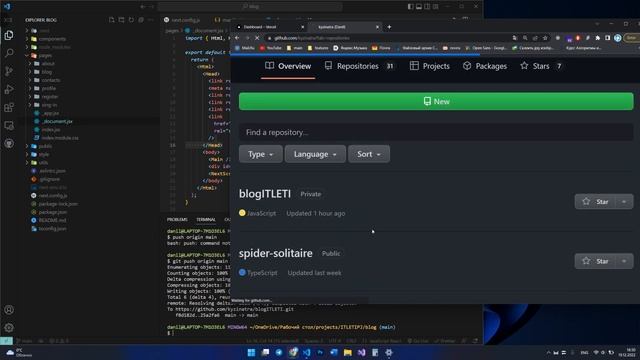
Task: Switch to the Overview tab on GitHub
Action: tap(288, 66)
